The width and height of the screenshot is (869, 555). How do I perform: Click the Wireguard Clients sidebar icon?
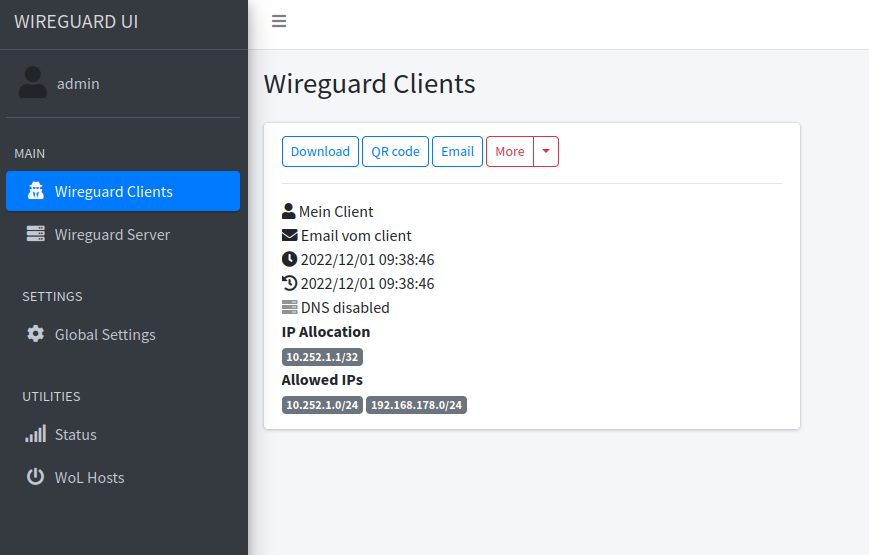coord(36,191)
